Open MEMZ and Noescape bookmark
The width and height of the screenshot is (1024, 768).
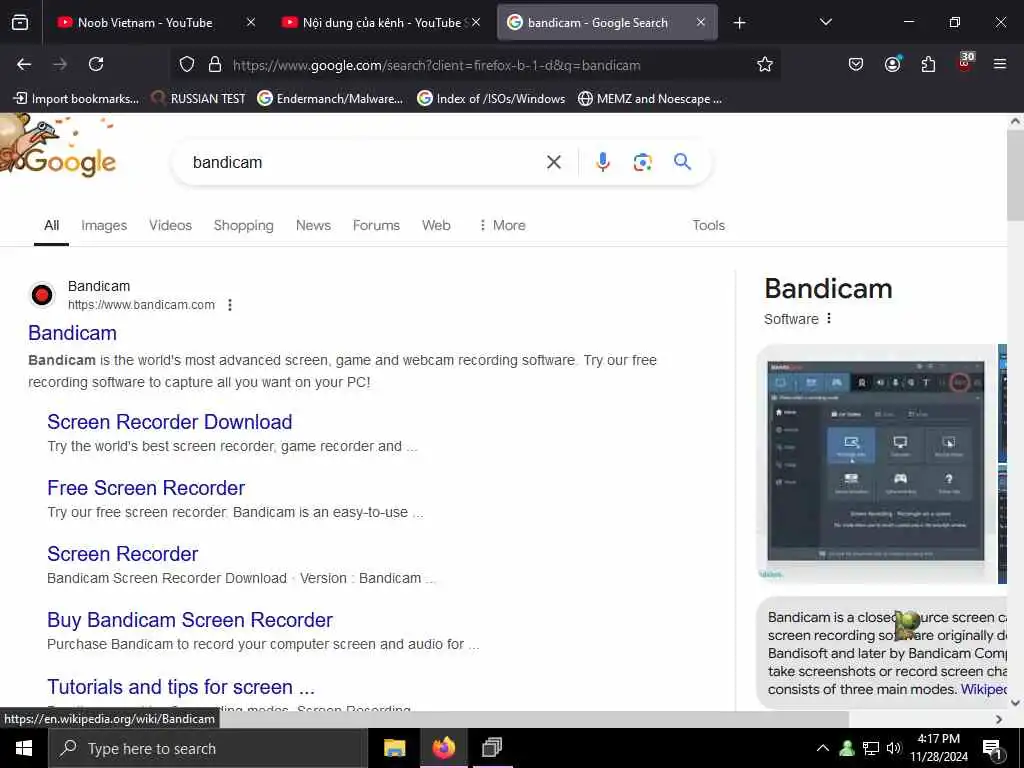click(x=650, y=99)
